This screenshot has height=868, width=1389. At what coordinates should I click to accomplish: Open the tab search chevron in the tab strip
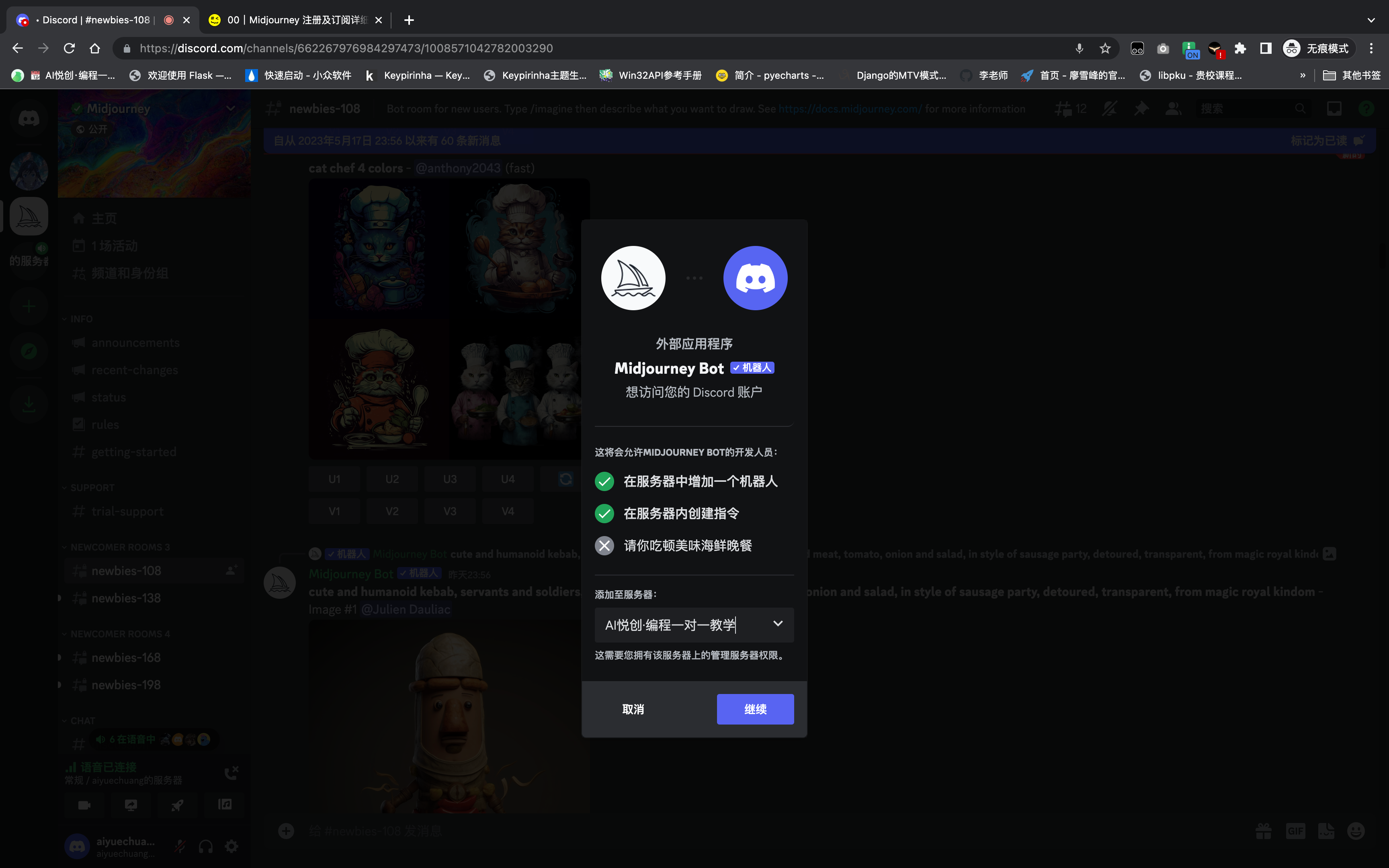coord(1371,20)
